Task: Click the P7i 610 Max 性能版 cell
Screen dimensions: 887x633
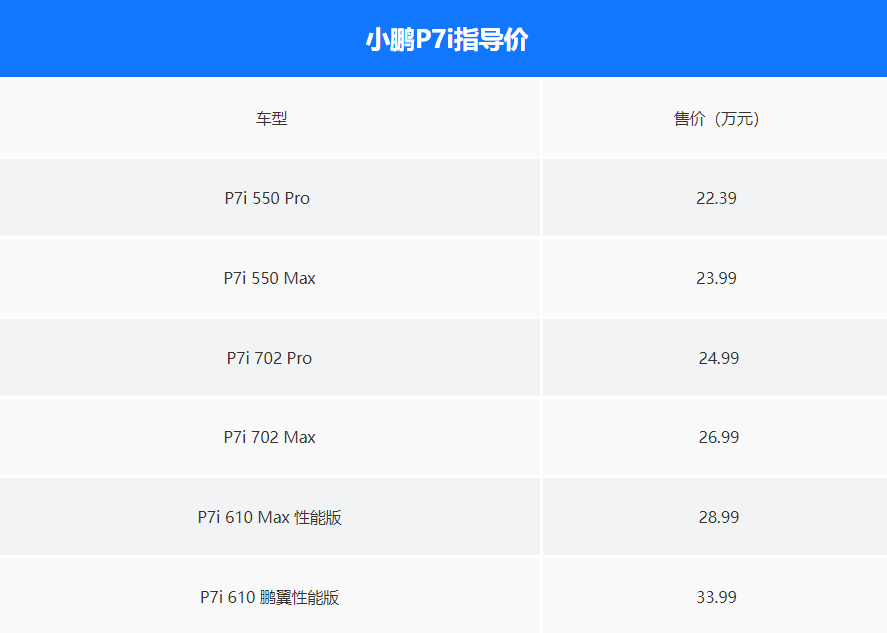Action: point(269,517)
